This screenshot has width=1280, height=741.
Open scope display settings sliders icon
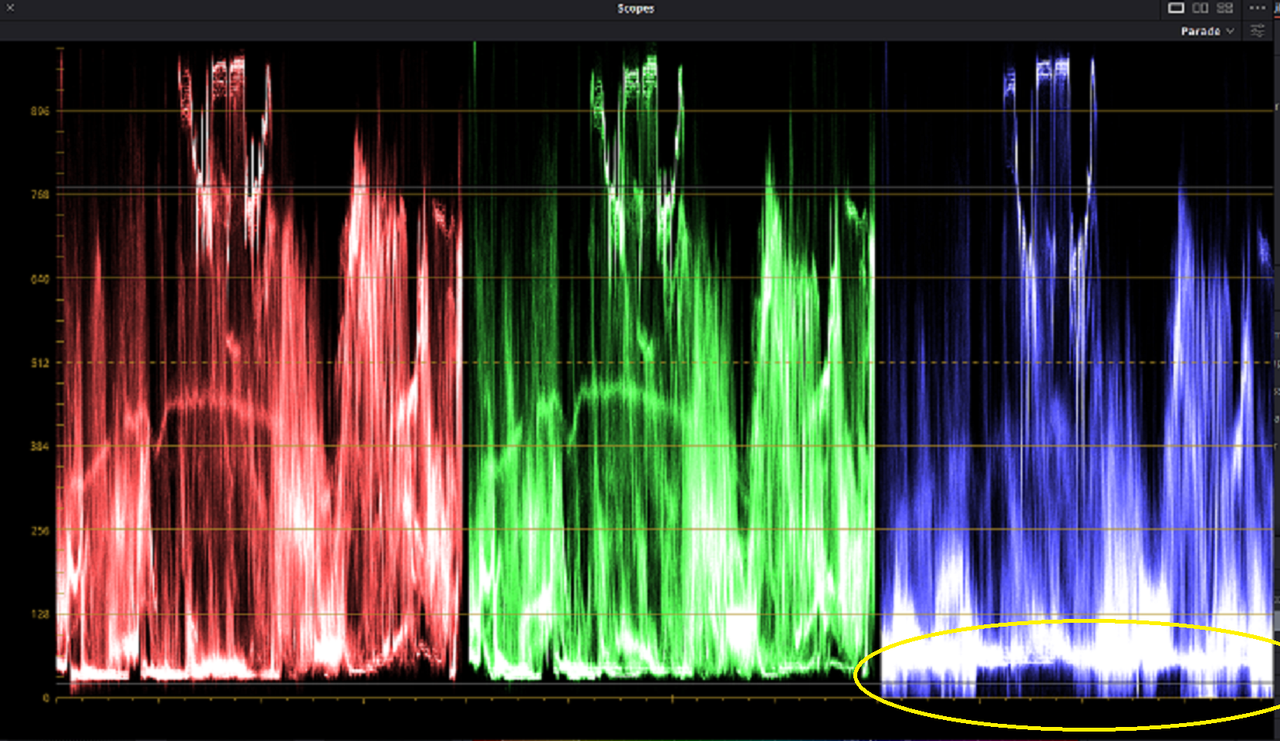click(x=1258, y=31)
